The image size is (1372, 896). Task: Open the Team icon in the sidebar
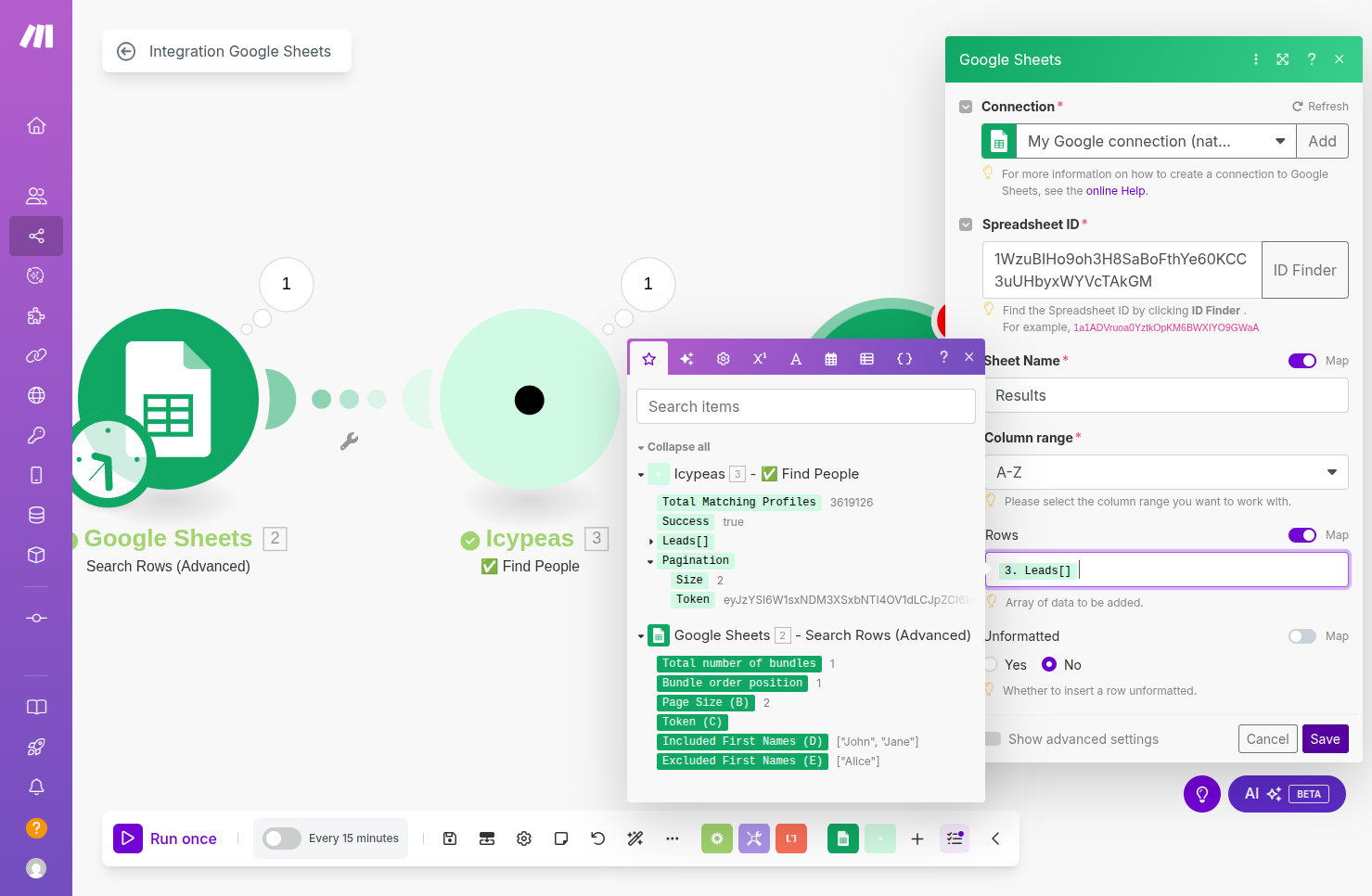(x=36, y=196)
